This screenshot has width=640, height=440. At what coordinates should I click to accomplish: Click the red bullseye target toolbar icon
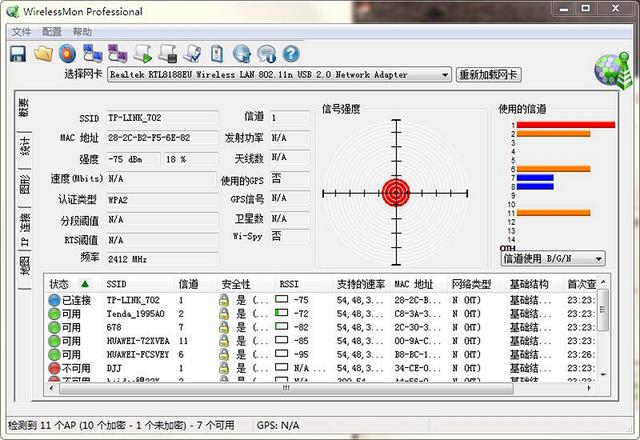(67, 53)
